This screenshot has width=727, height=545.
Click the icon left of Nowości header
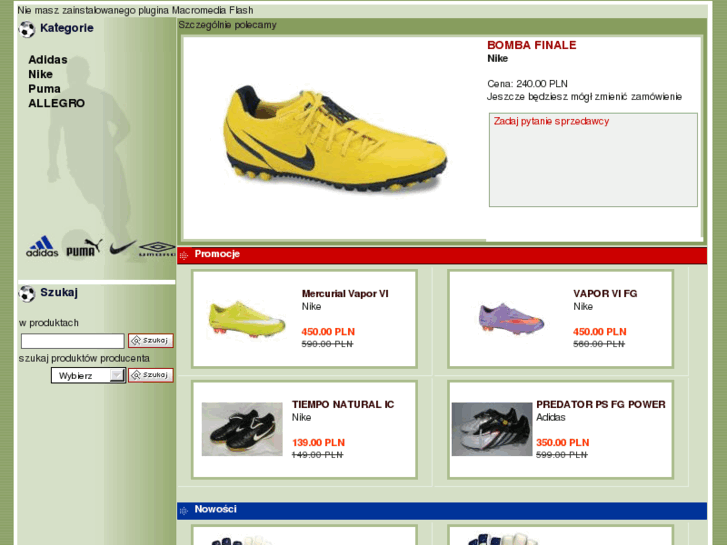pos(184,511)
